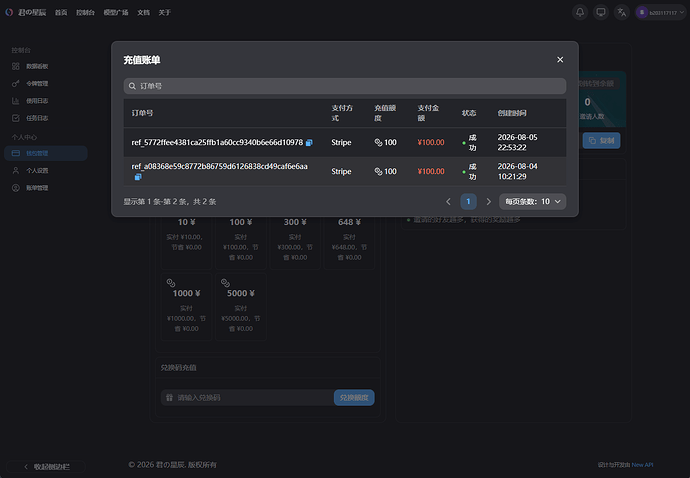
Task: Open 文档 in the top navigation
Action: 143,13
